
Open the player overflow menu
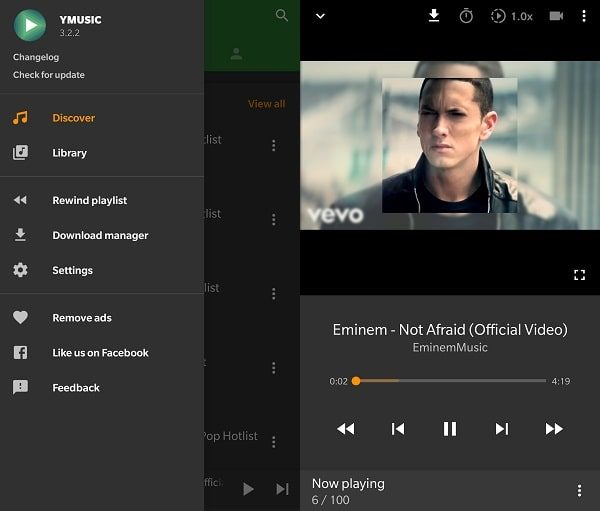click(584, 16)
